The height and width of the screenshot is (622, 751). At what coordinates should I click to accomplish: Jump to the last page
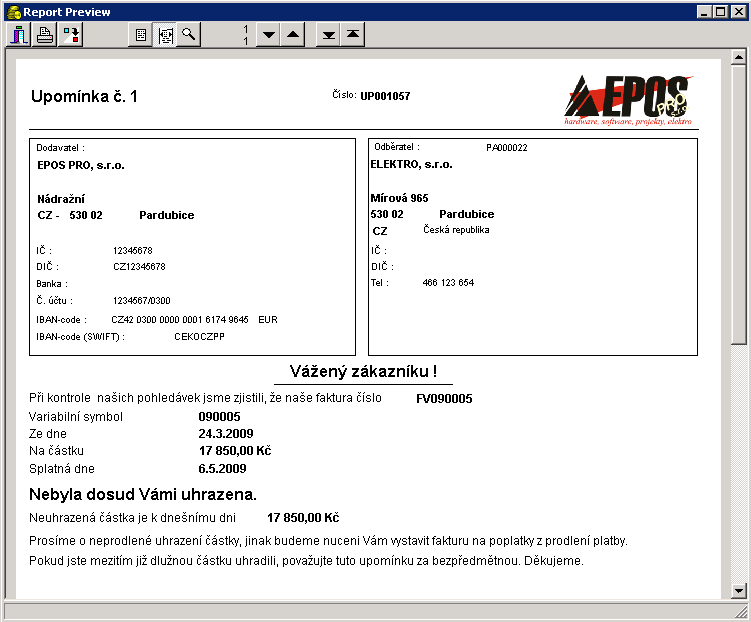point(328,35)
